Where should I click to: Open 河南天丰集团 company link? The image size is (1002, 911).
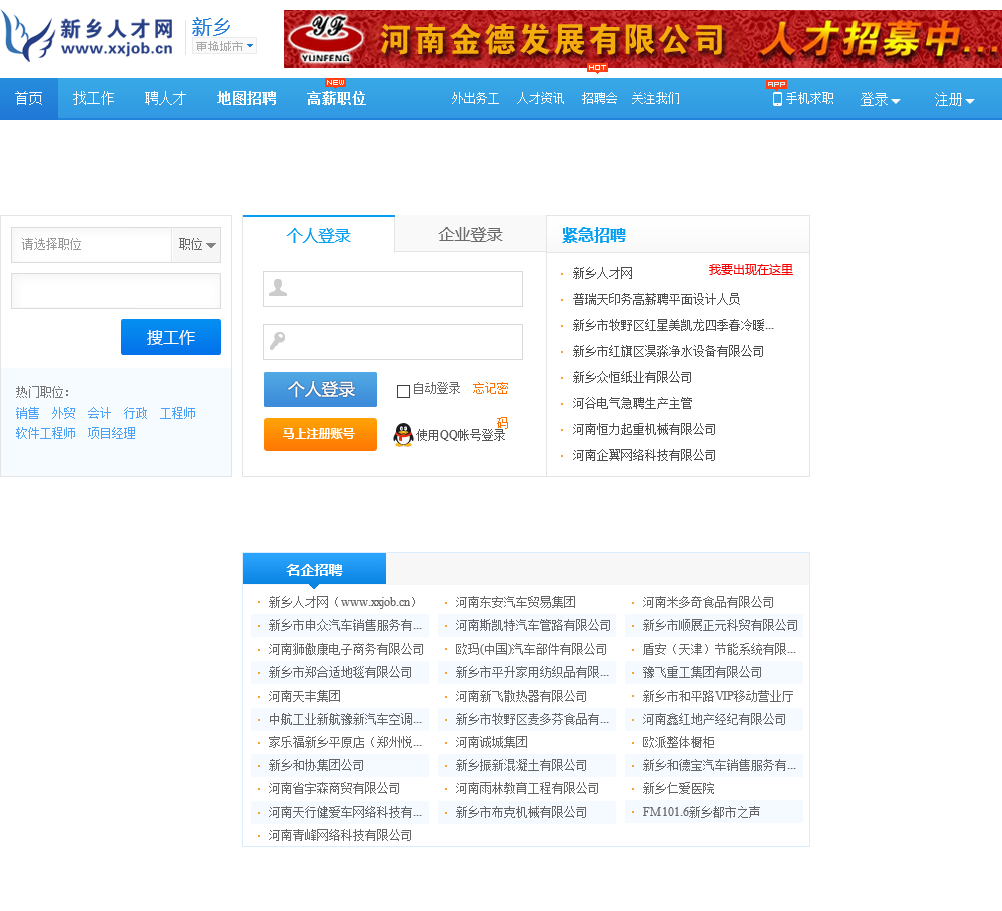pos(304,696)
